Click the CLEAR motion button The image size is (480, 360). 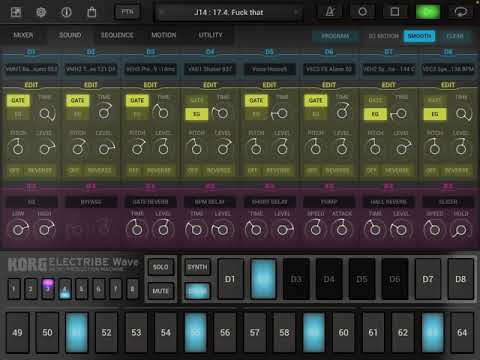click(455, 36)
